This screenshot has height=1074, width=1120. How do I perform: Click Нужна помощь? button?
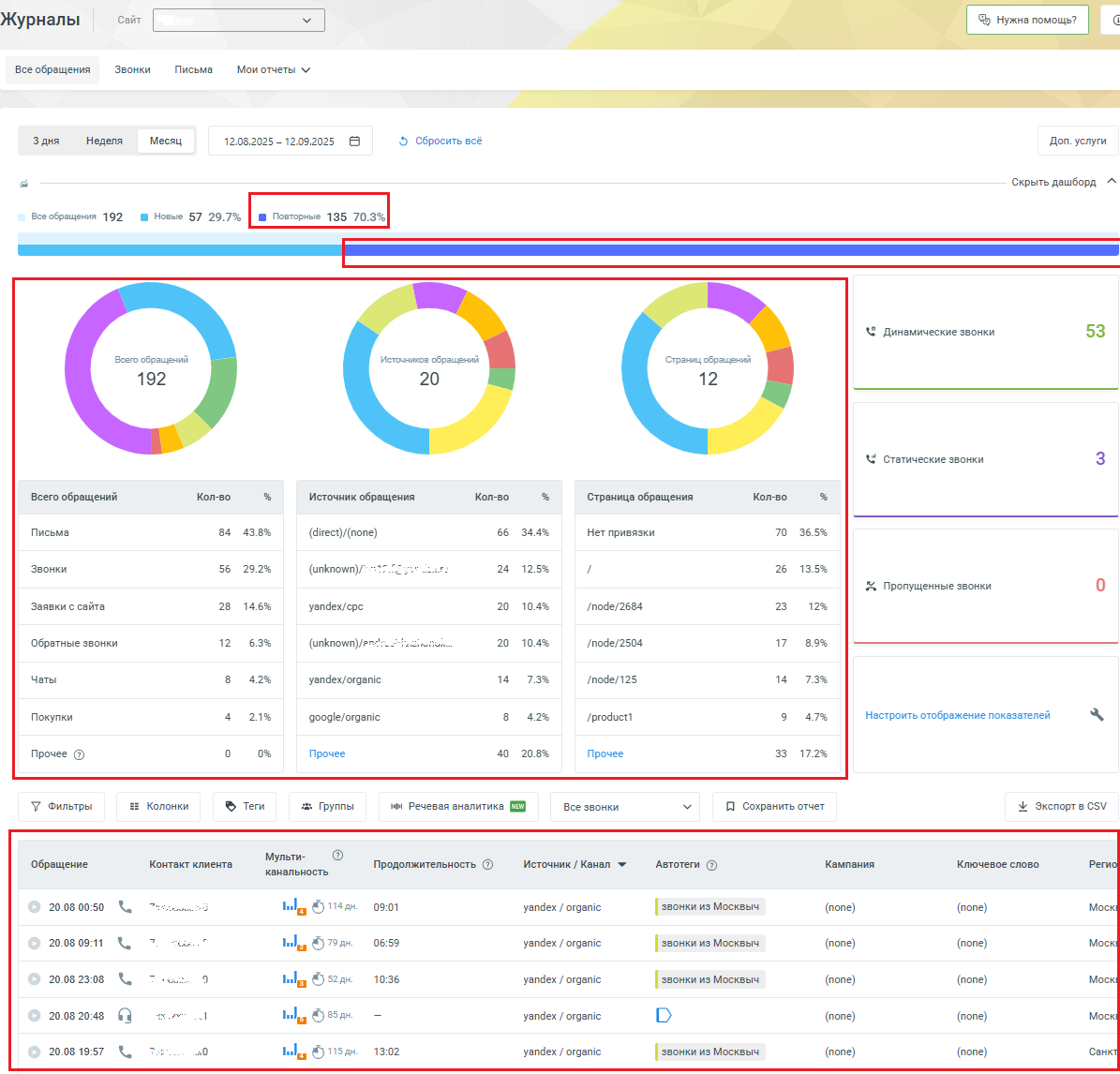click(x=1027, y=20)
